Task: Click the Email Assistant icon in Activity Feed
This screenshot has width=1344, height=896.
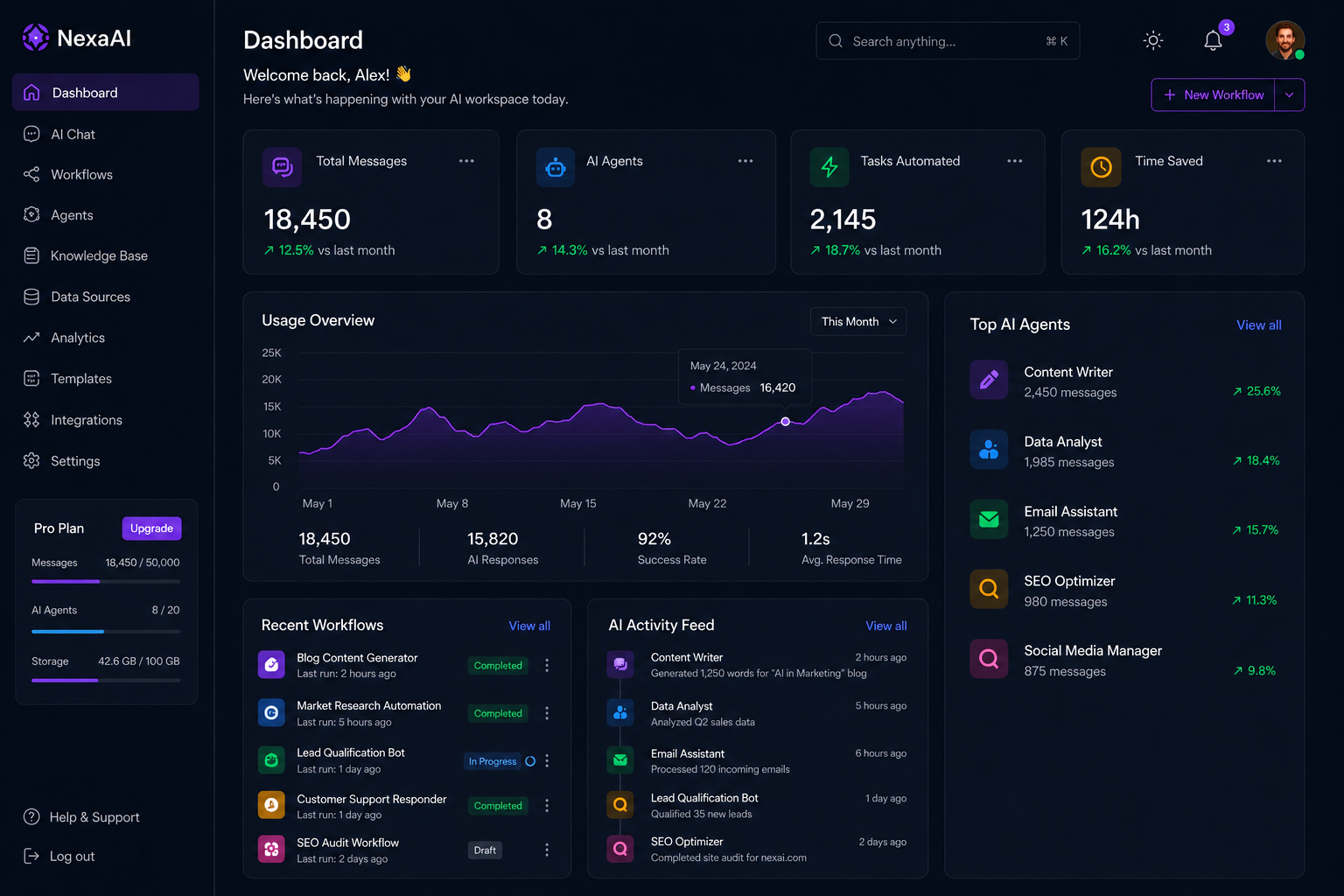Action: coord(620,759)
